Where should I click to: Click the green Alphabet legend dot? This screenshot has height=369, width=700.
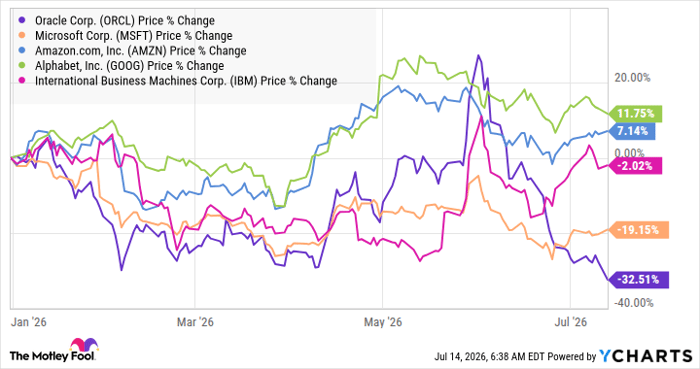pyautogui.click(x=23, y=66)
